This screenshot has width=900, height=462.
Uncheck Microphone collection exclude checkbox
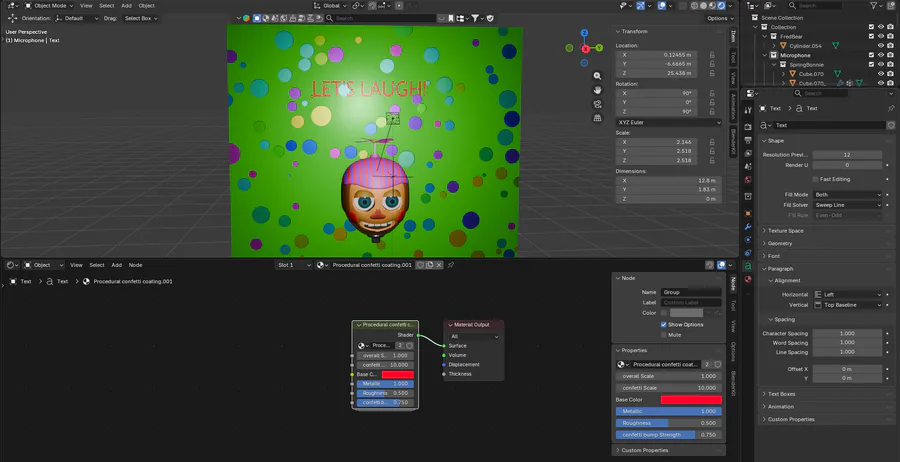871,55
